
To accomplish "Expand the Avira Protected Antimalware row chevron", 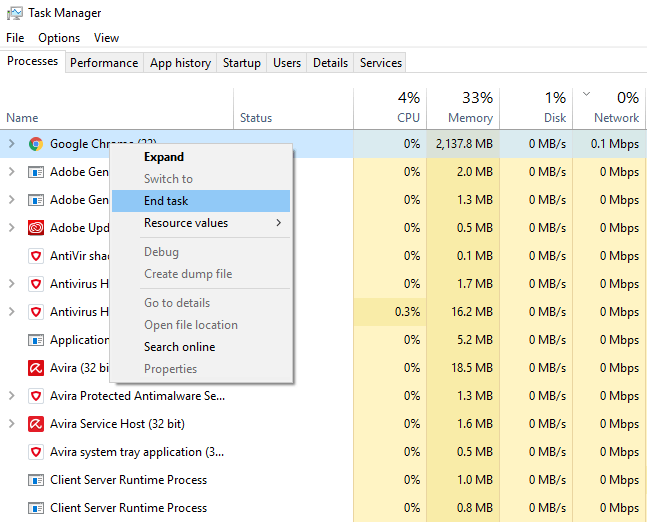I will (x=12, y=396).
